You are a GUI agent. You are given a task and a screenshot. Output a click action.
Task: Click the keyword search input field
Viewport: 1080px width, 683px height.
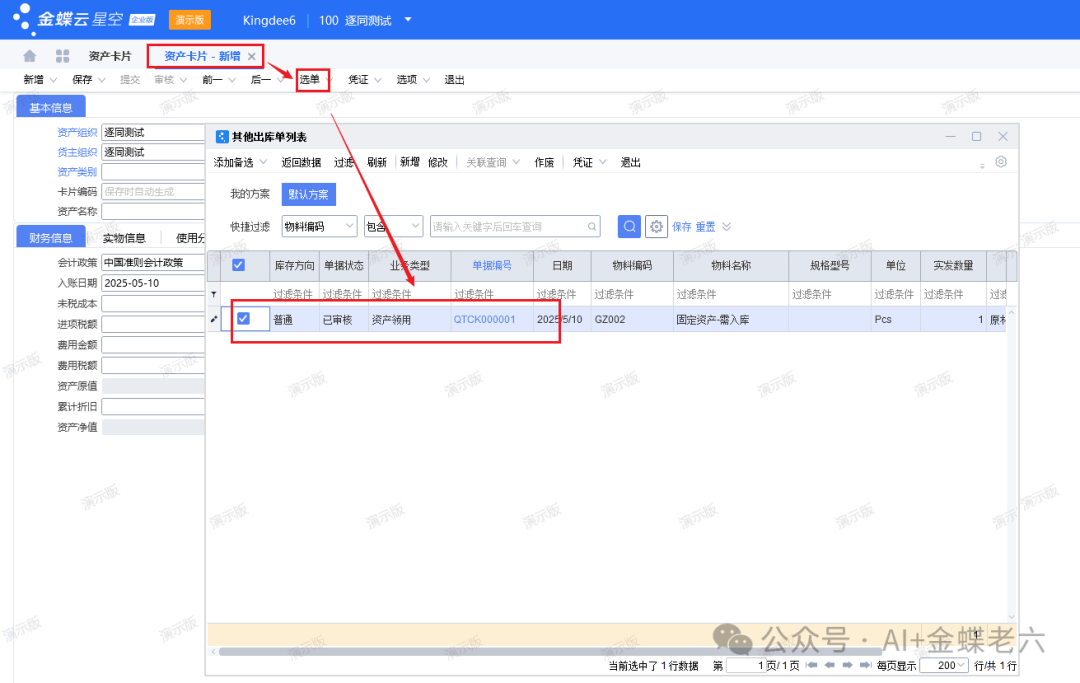point(508,227)
